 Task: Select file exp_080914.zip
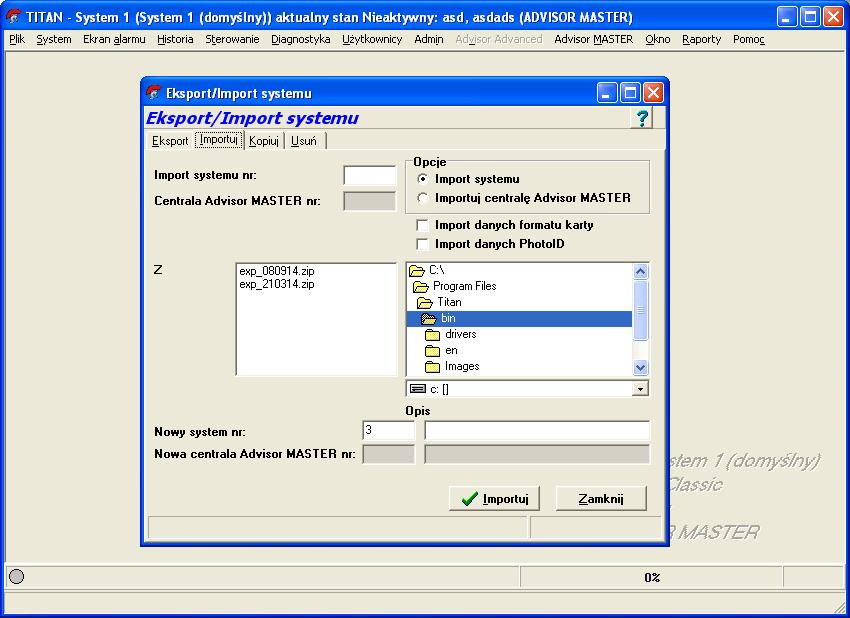point(277,271)
